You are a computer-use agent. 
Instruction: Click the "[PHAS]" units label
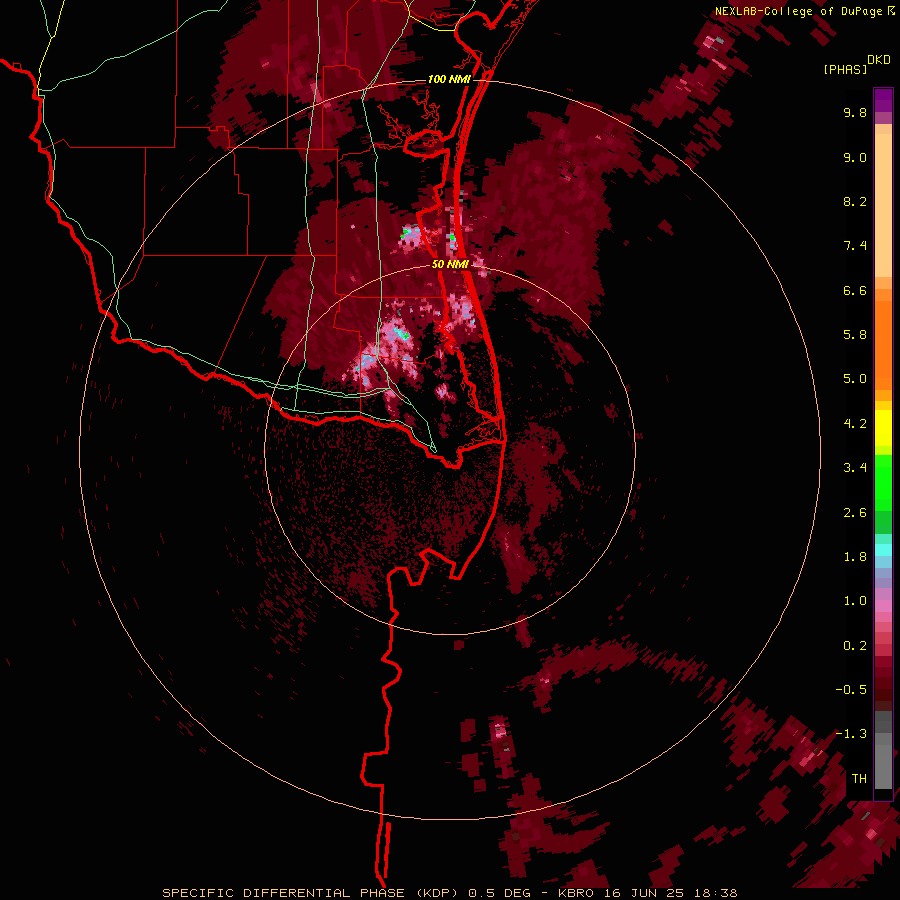pyautogui.click(x=845, y=69)
